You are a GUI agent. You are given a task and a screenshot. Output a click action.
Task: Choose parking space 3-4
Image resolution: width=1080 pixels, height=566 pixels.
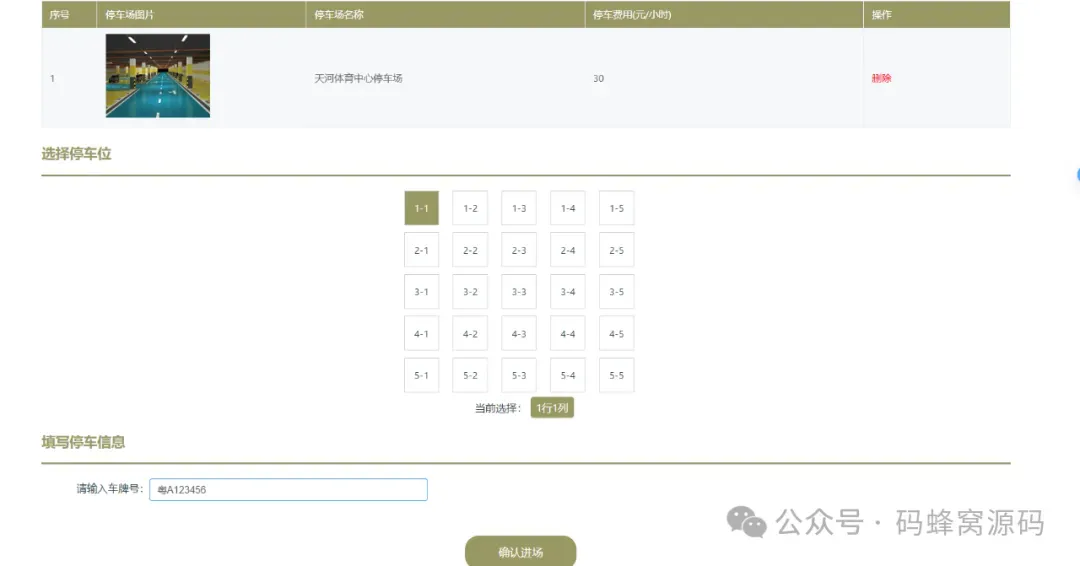pyautogui.click(x=568, y=292)
